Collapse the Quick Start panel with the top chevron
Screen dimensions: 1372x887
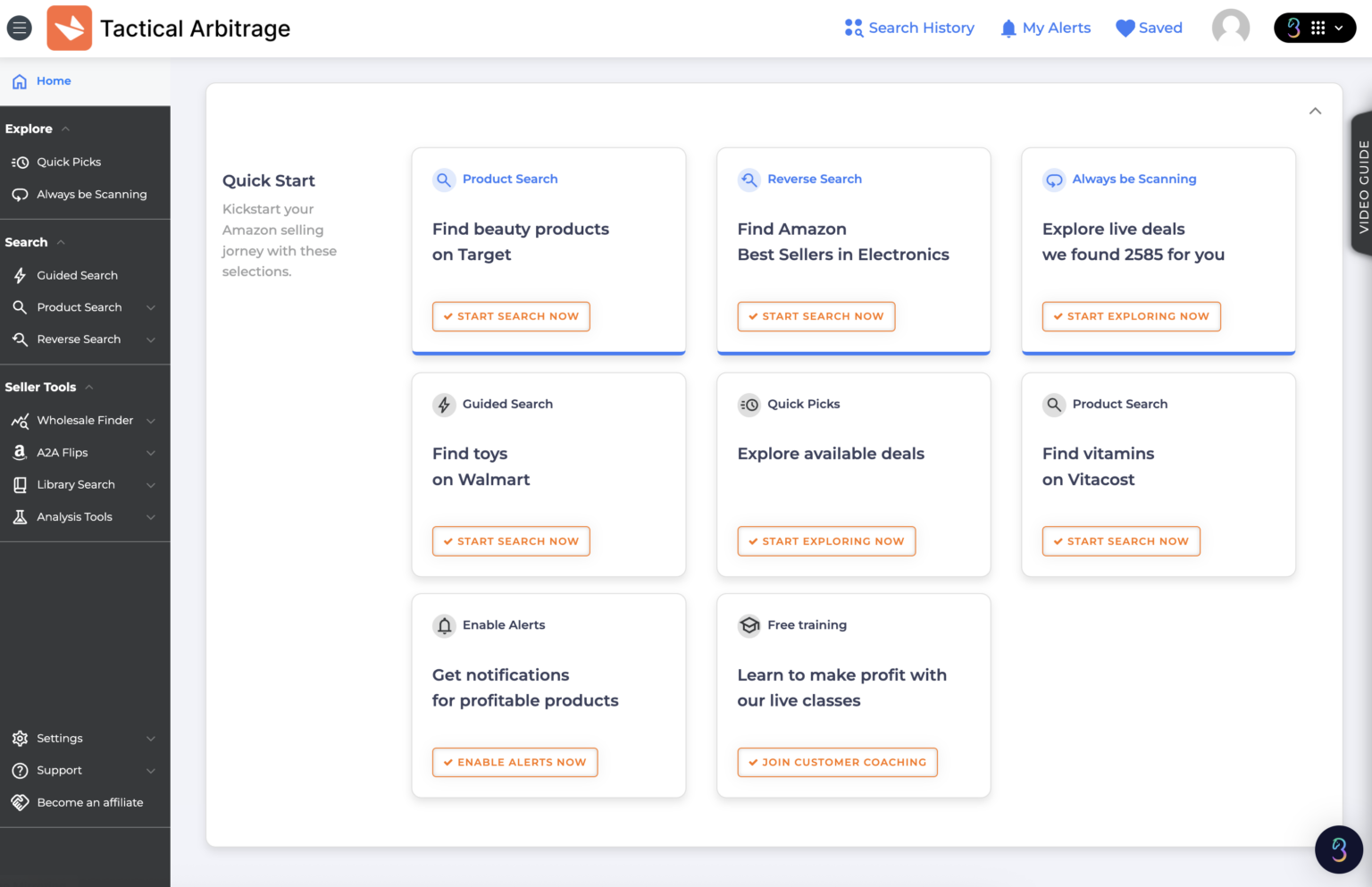(x=1315, y=111)
